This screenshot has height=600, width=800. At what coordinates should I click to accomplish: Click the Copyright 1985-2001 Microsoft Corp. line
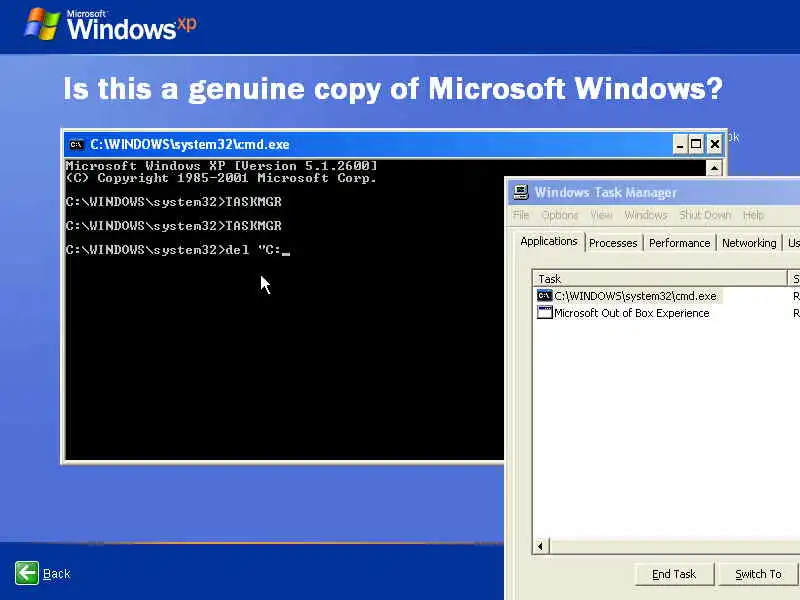[221, 178]
